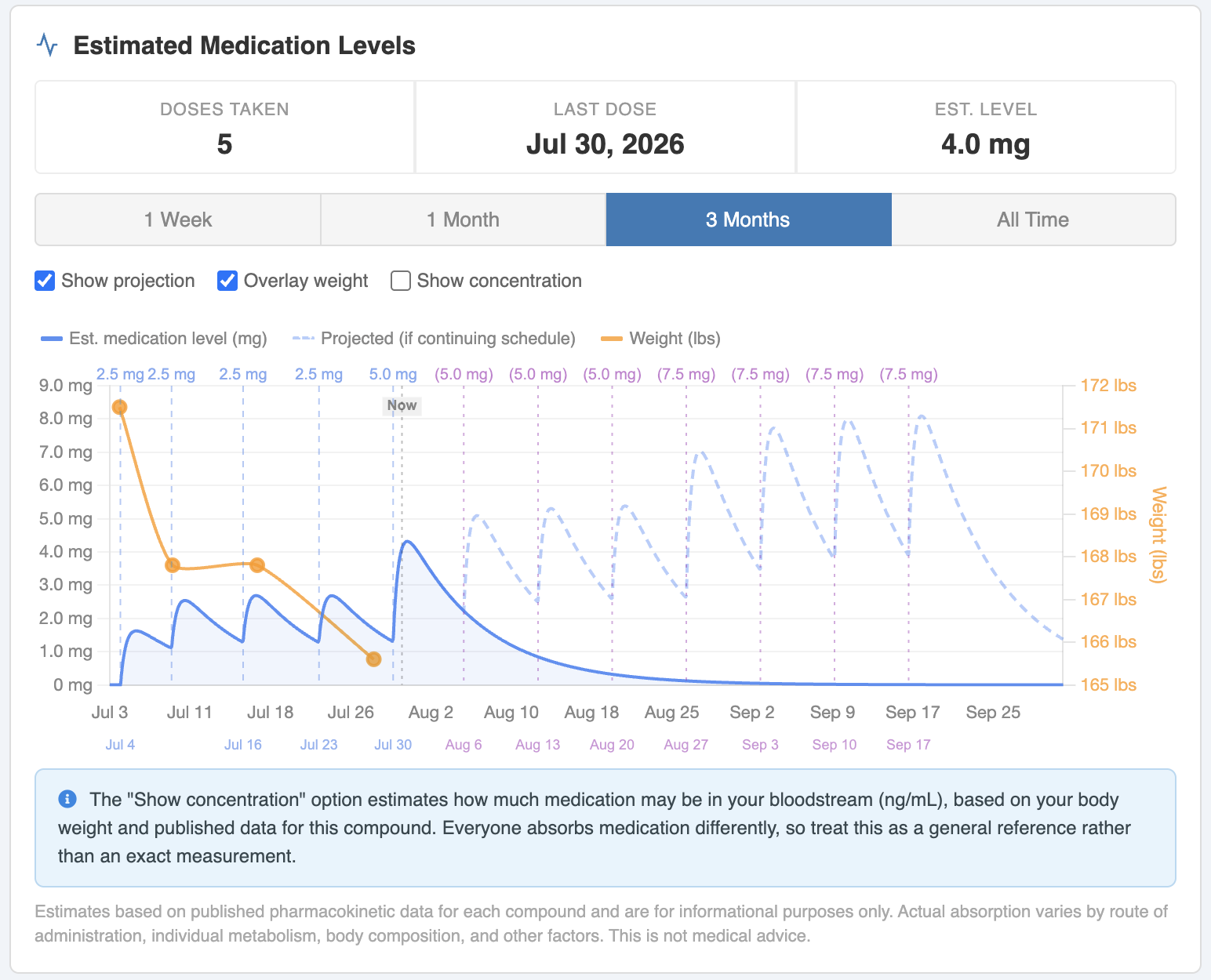This screenshot has width=1211, height=980.
Task: Click the first weight data point at 171.5 lbs
Action: 119,407
